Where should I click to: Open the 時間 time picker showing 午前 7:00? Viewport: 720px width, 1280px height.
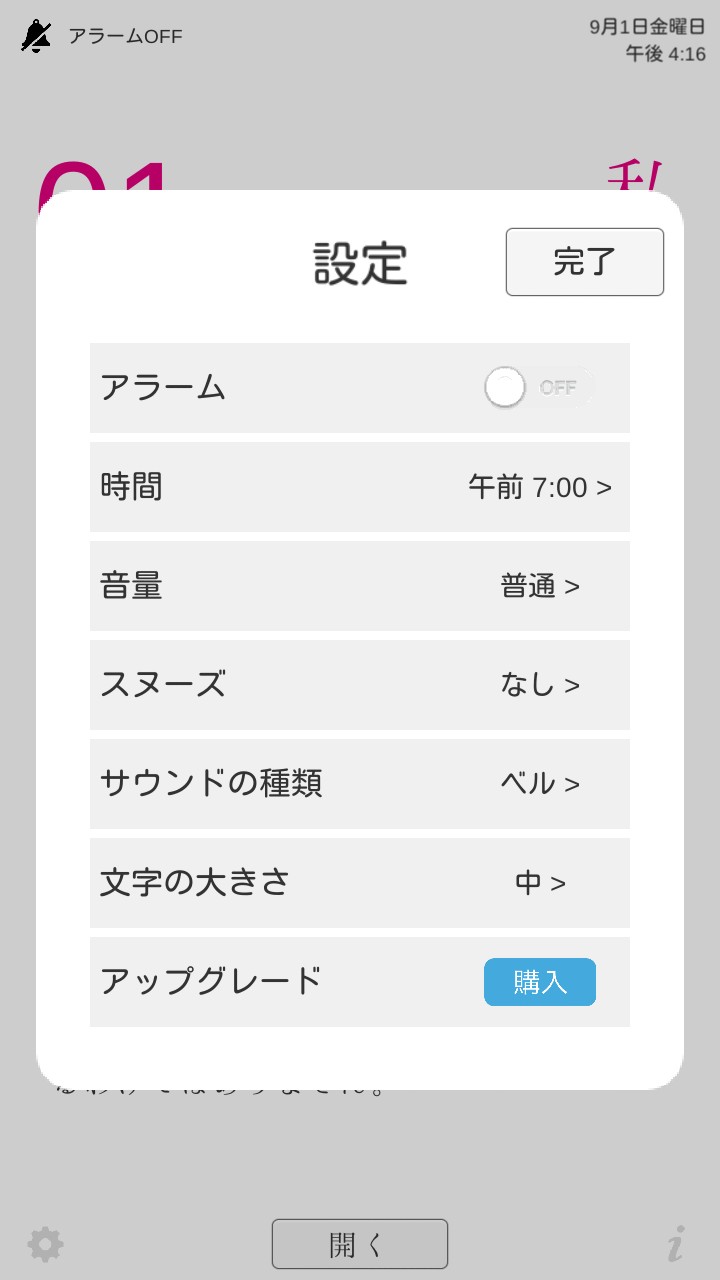pyautogui.click(x=540, y=488)
